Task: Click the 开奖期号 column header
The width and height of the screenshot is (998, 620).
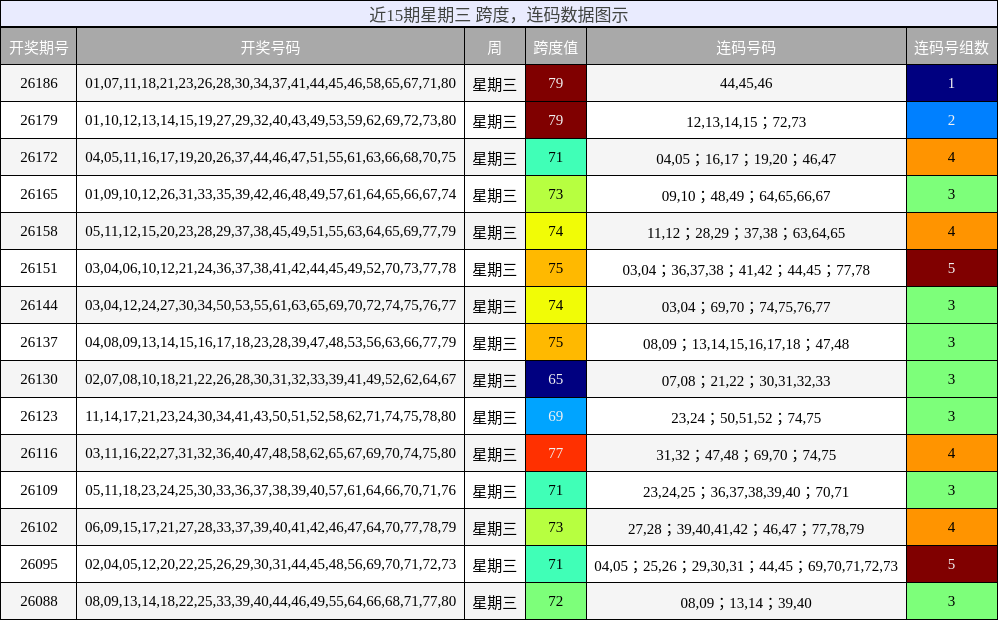Action: pos(39,46)
